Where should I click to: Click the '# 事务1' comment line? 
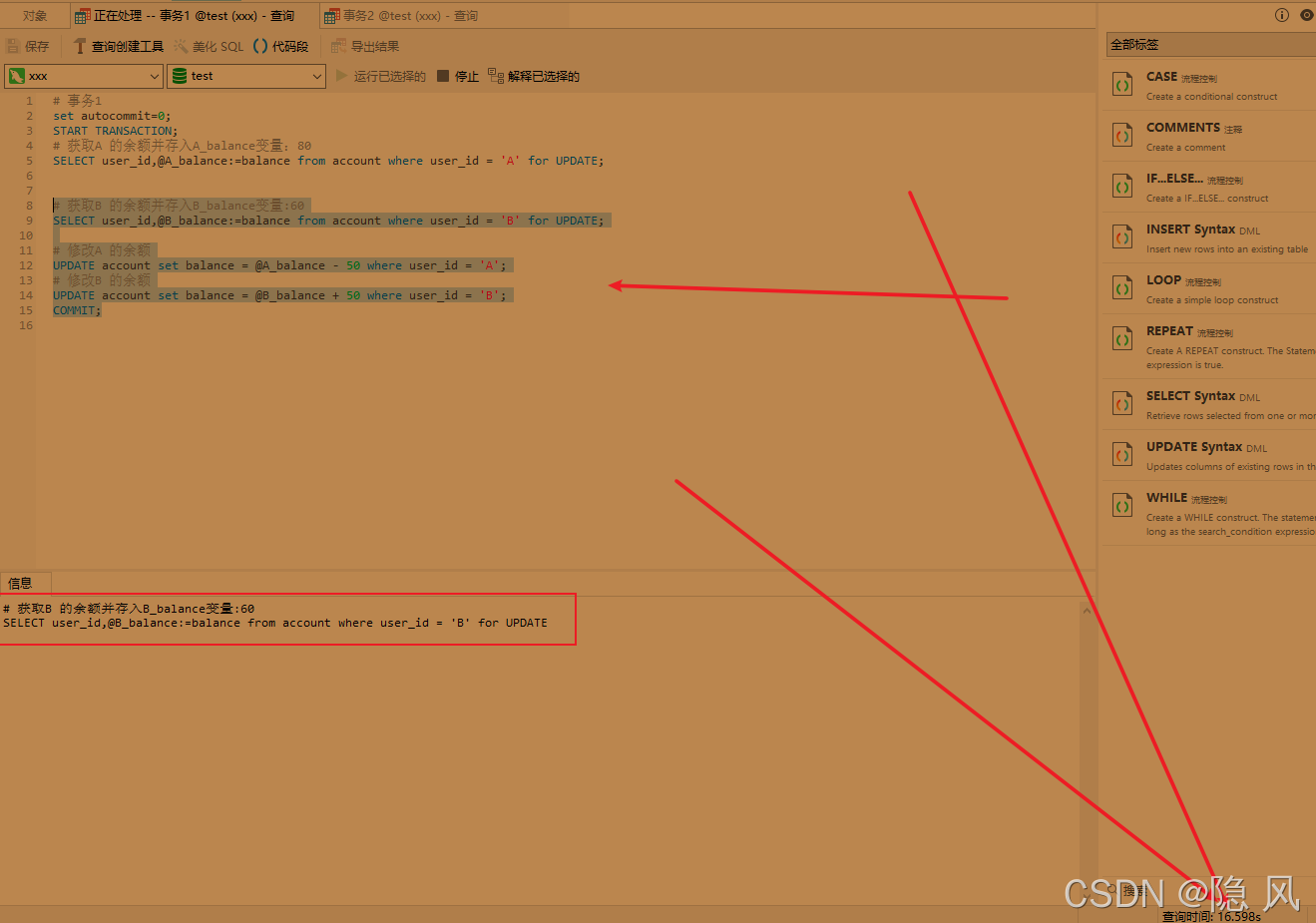77,101
